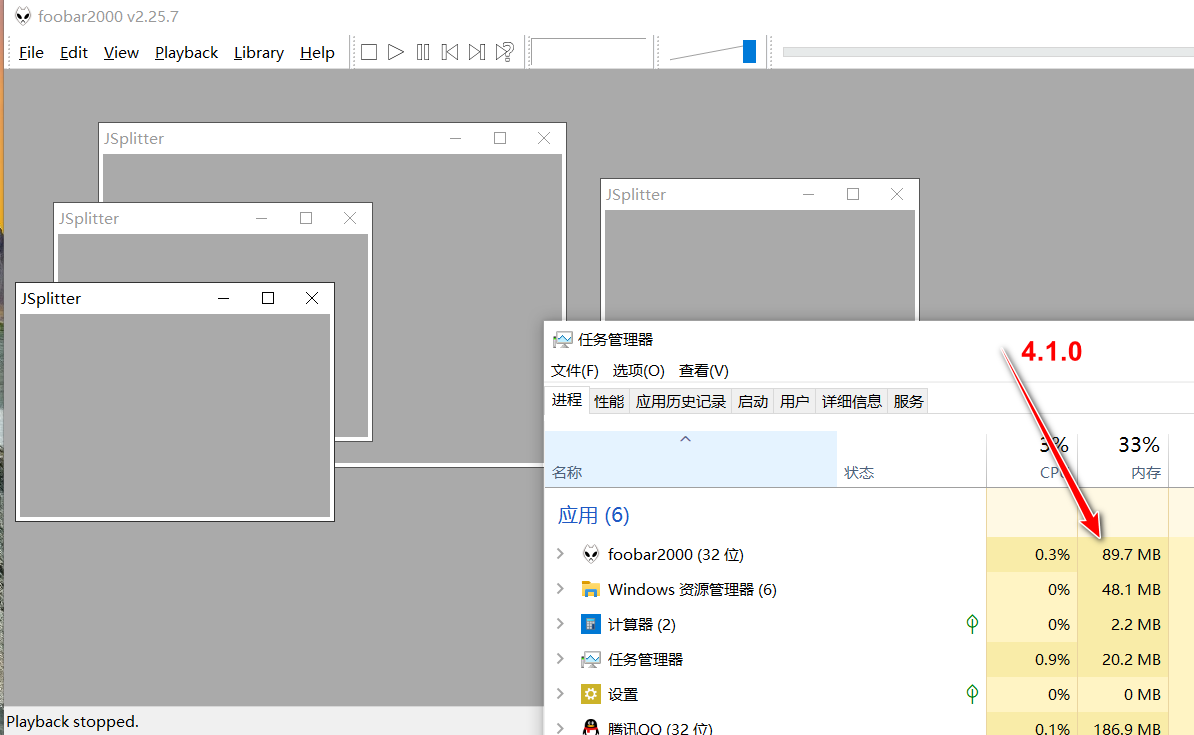Click the Task Manager title bar icon
1194x735 pixels.
[563, 339]
